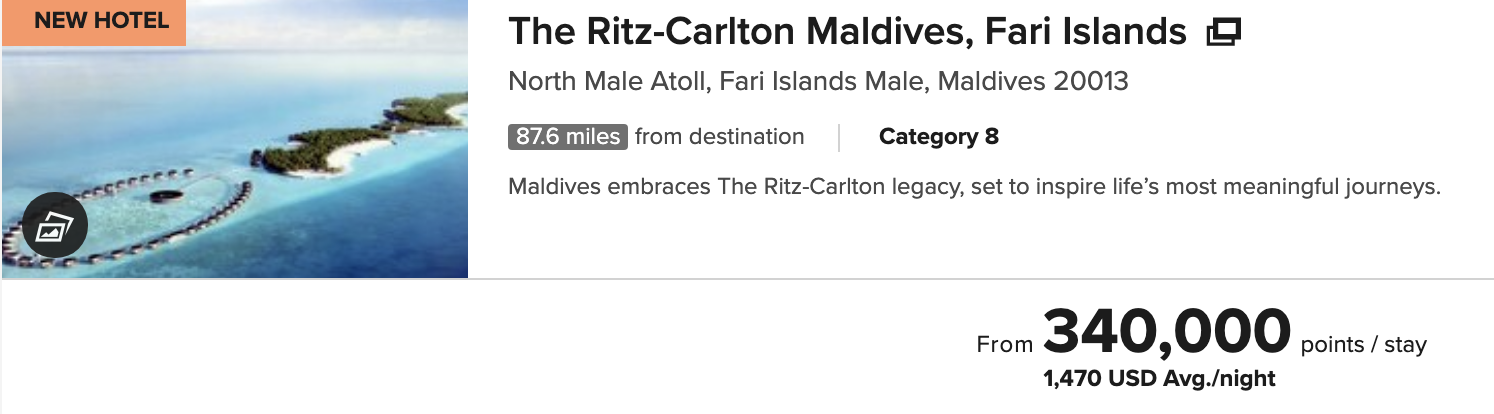Click the 'From' label before the points
This screenshot has height=414, width=1494.
pyautogui.click(x=1005, y=346)
